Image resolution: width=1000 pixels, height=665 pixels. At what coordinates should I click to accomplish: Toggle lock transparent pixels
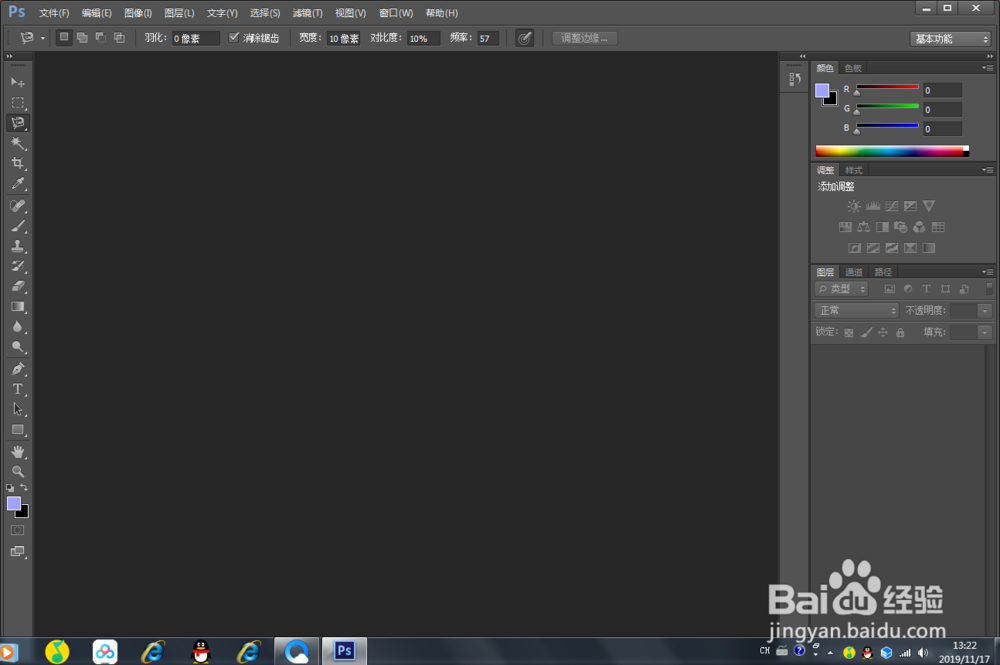click(849, 333)
